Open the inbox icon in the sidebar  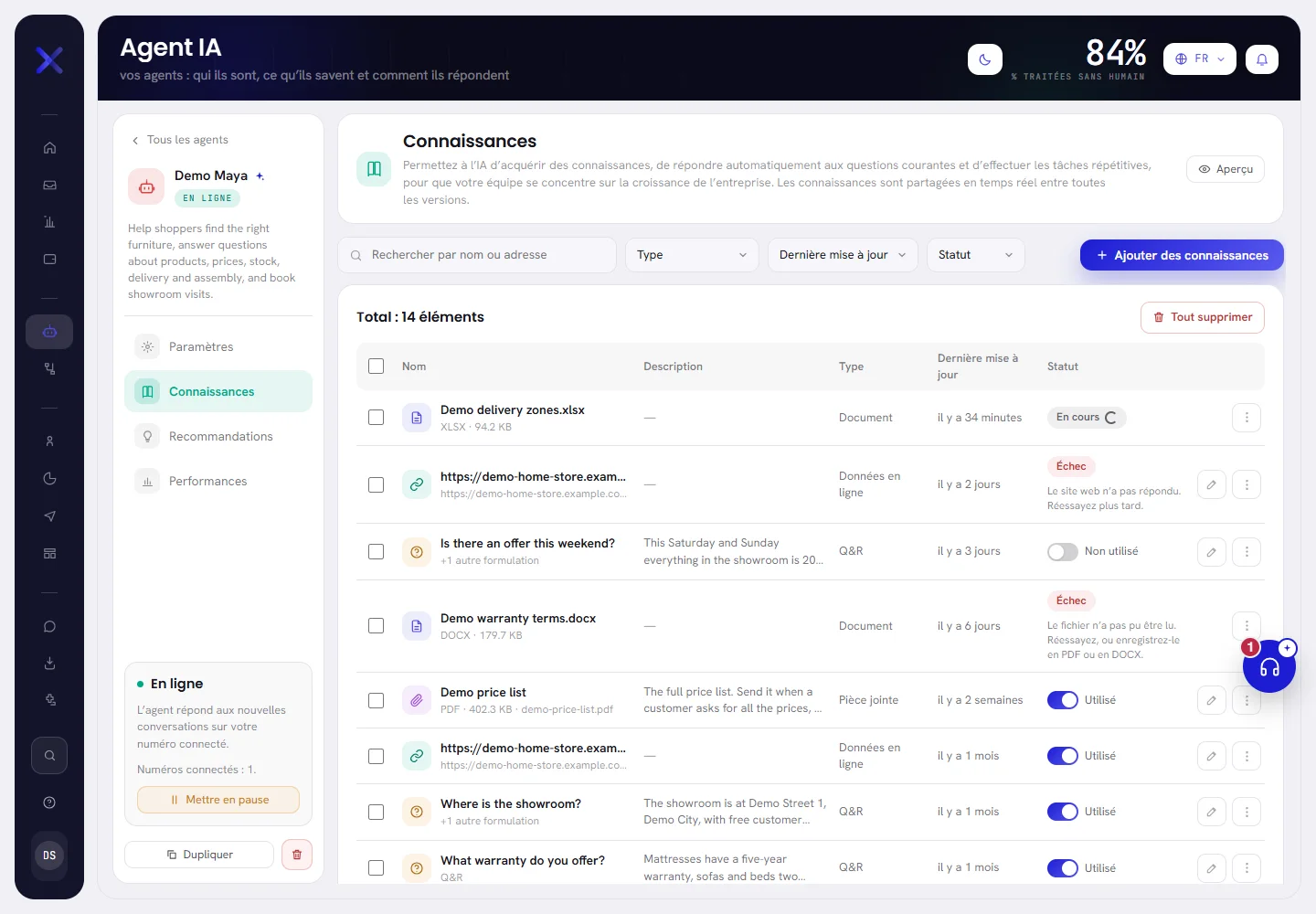tap(49, 185)
